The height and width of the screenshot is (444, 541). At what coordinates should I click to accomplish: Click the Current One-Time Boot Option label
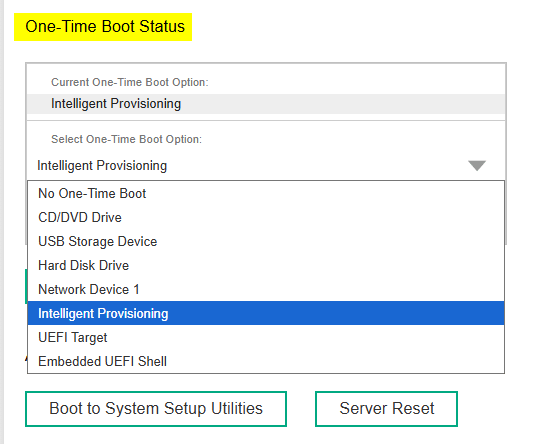point(130,82)
